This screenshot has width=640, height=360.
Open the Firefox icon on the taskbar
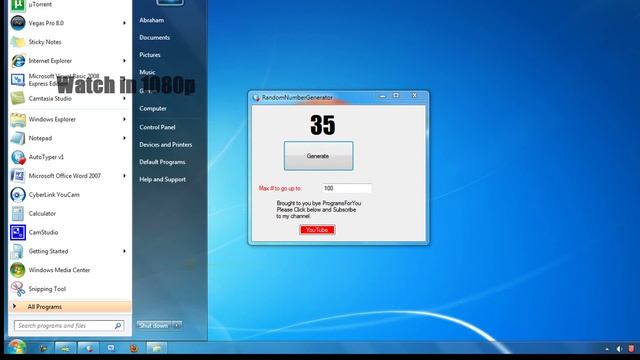(x=134, y=348)
